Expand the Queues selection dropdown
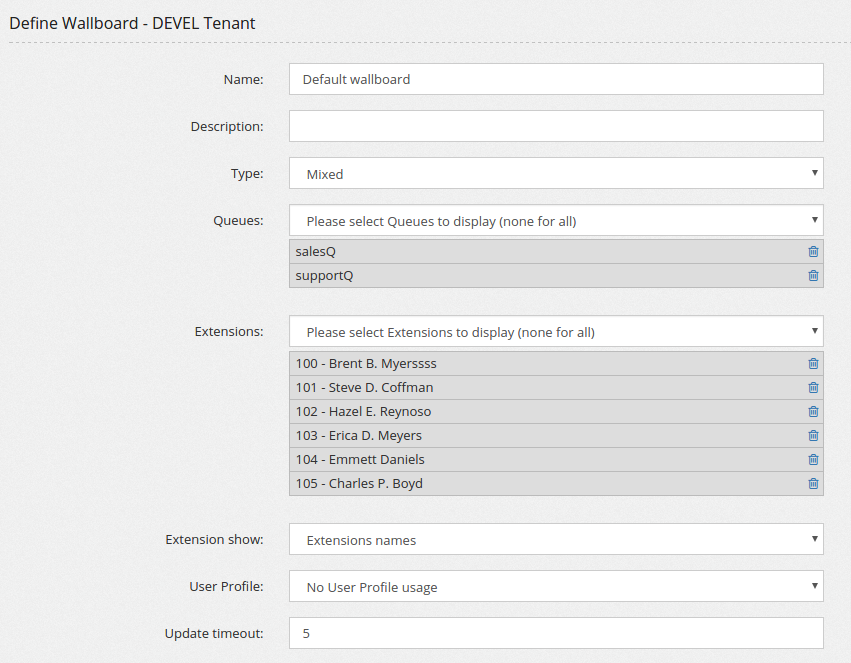Screen dimensions: 851x663 556,221
